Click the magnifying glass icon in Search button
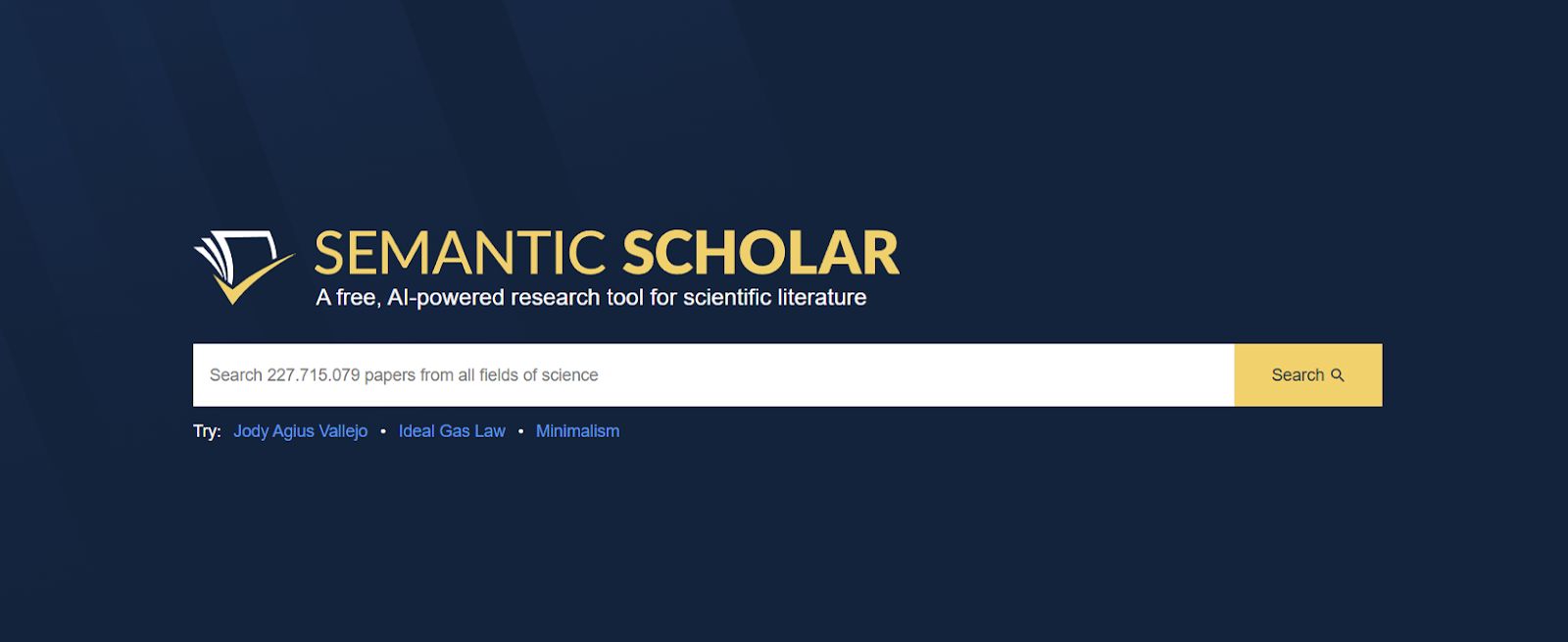 [1338, 375]
